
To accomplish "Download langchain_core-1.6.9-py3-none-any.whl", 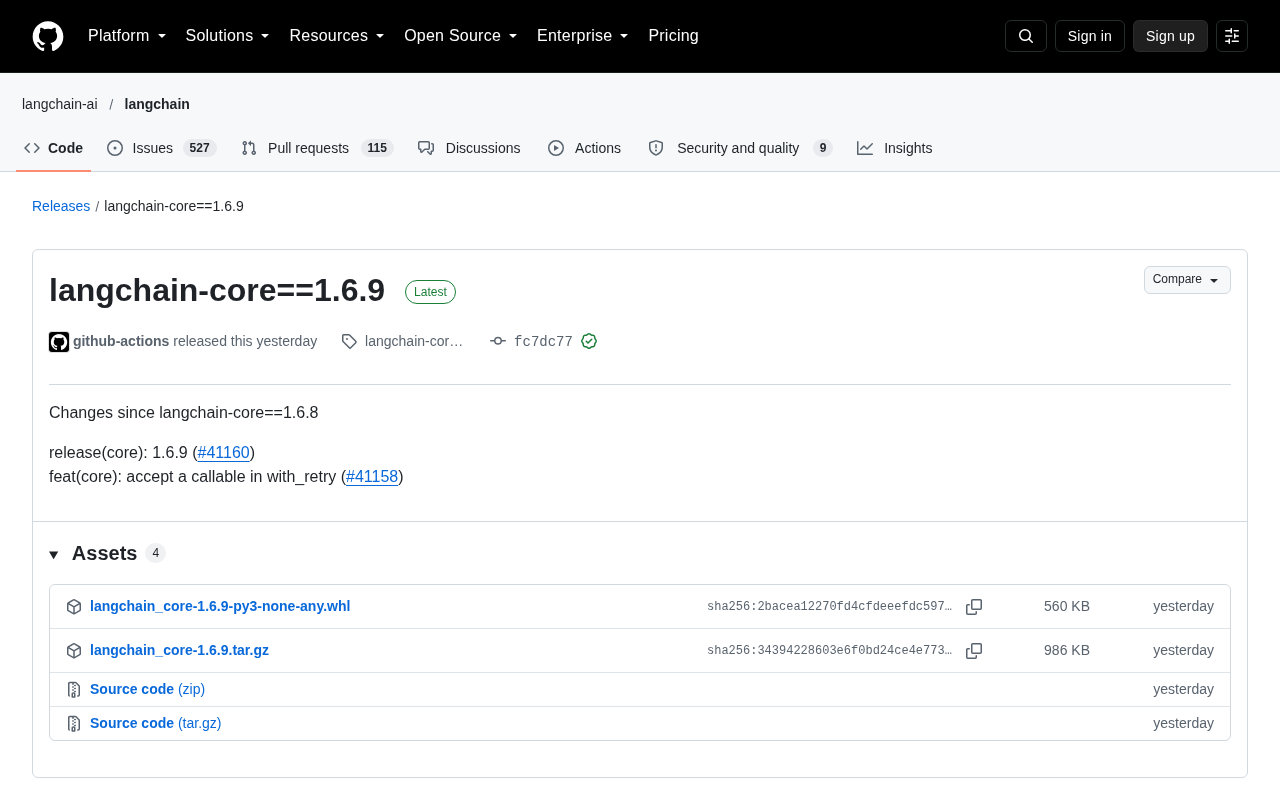I will (220, 606).
